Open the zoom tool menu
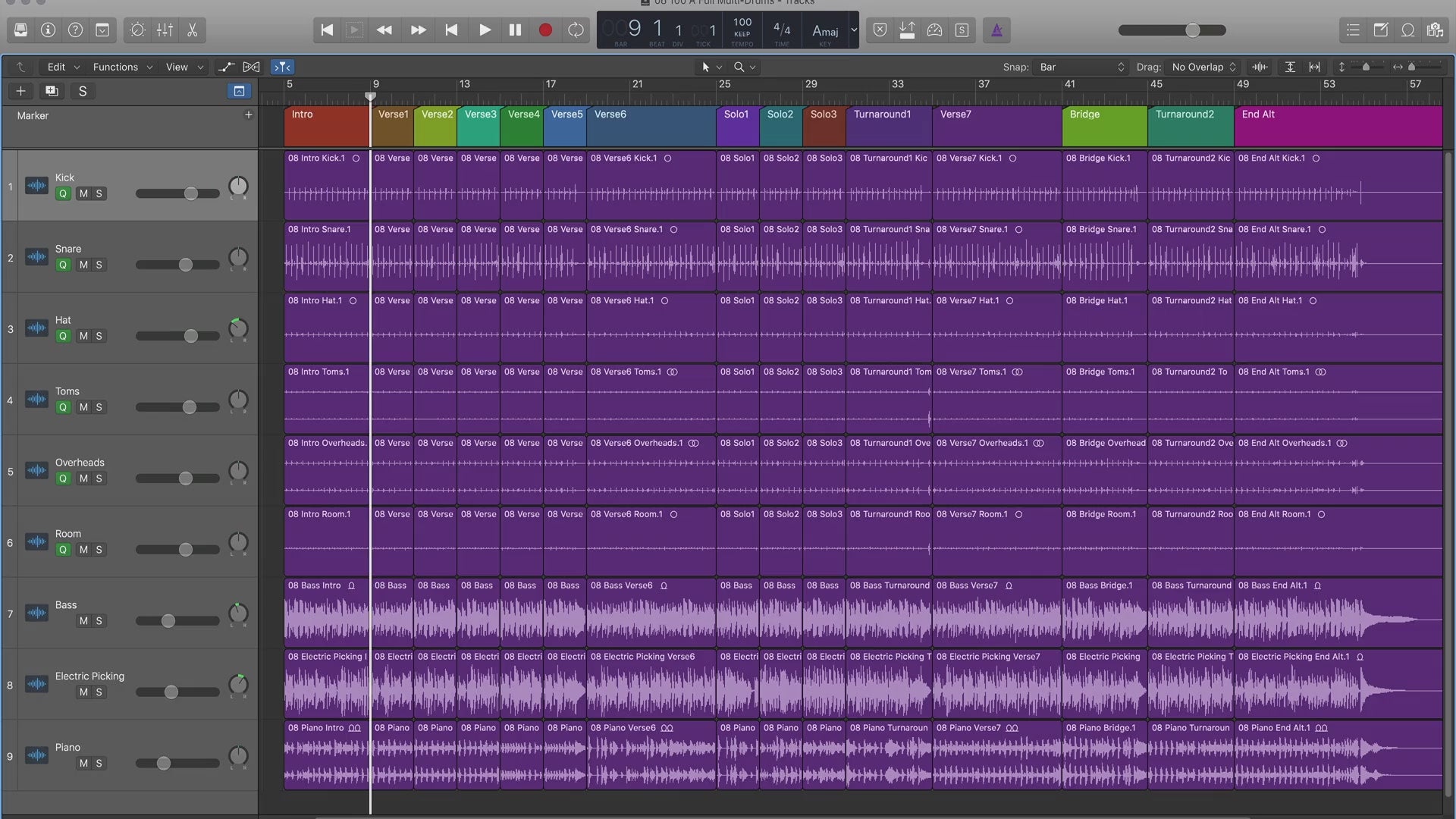This screenshot has width=1456, height=819. coord(744,67)
